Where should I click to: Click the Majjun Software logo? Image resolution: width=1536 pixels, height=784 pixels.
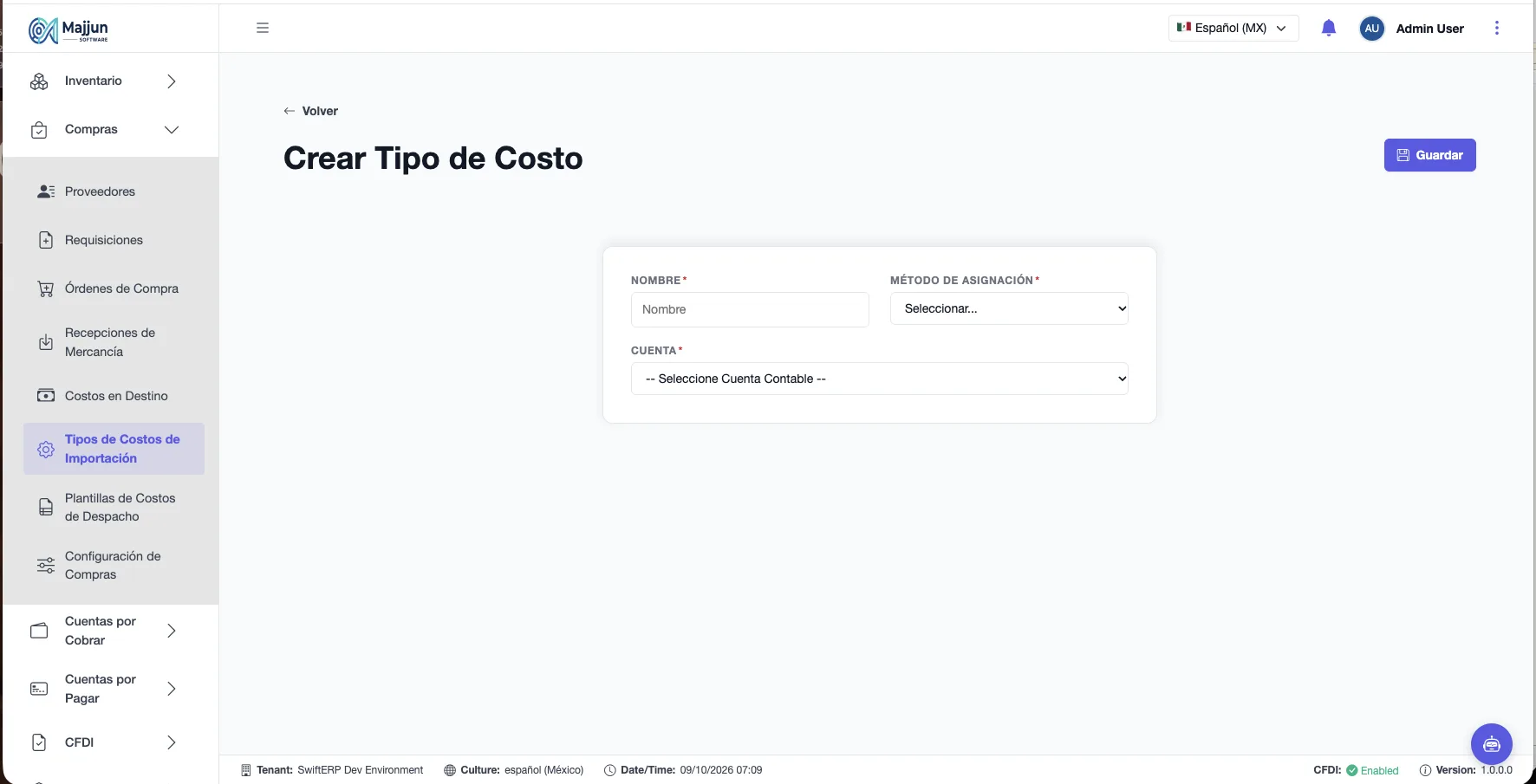pos(68,30)
